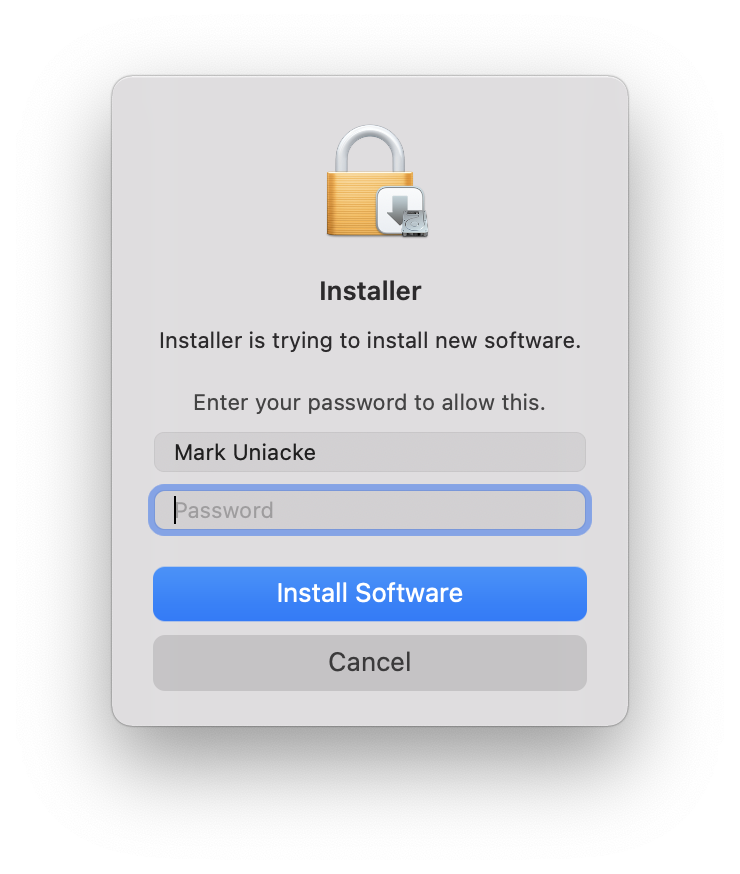Click the 'Installer is trying to install' message
Screen dimensions: 740x874
370,341
